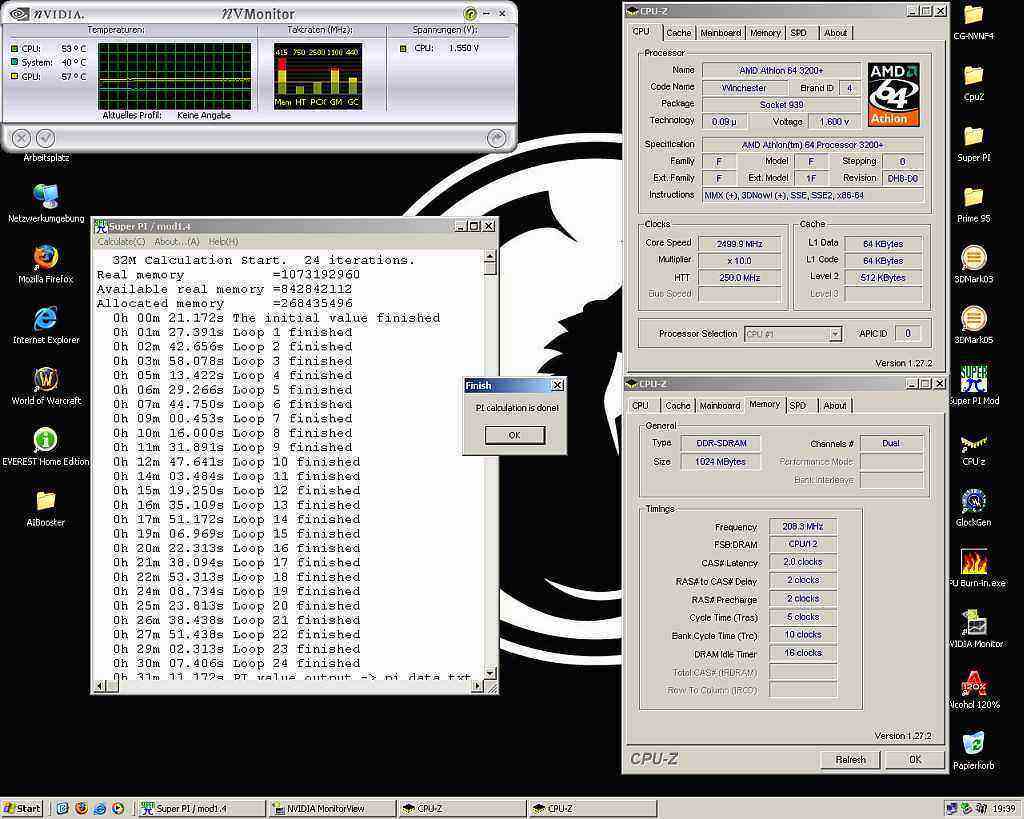Click the Core Speed 2499.9 MHz field
This screenshot has height=819, width=1024.
pos(739,244)
